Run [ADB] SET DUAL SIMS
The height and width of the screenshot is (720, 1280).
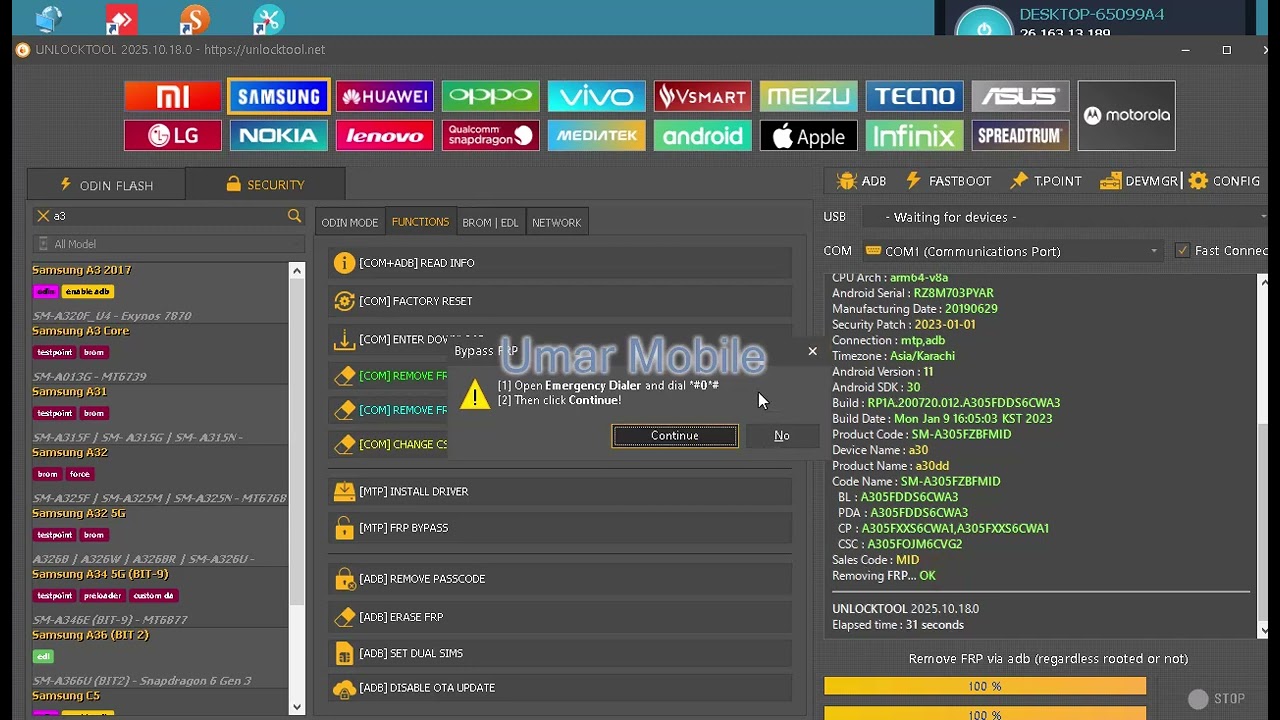coord(560,653)
